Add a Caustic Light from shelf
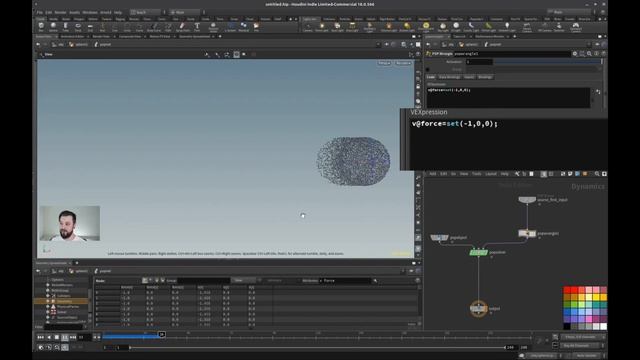This screenshot has height=360, width=640. pos(471,27)
